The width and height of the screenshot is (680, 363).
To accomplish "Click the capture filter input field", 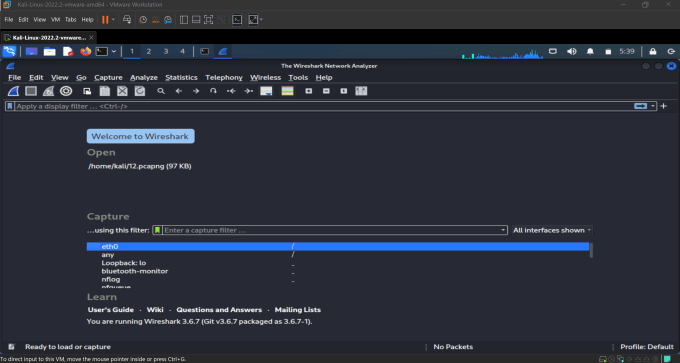I will pos(331,230).
